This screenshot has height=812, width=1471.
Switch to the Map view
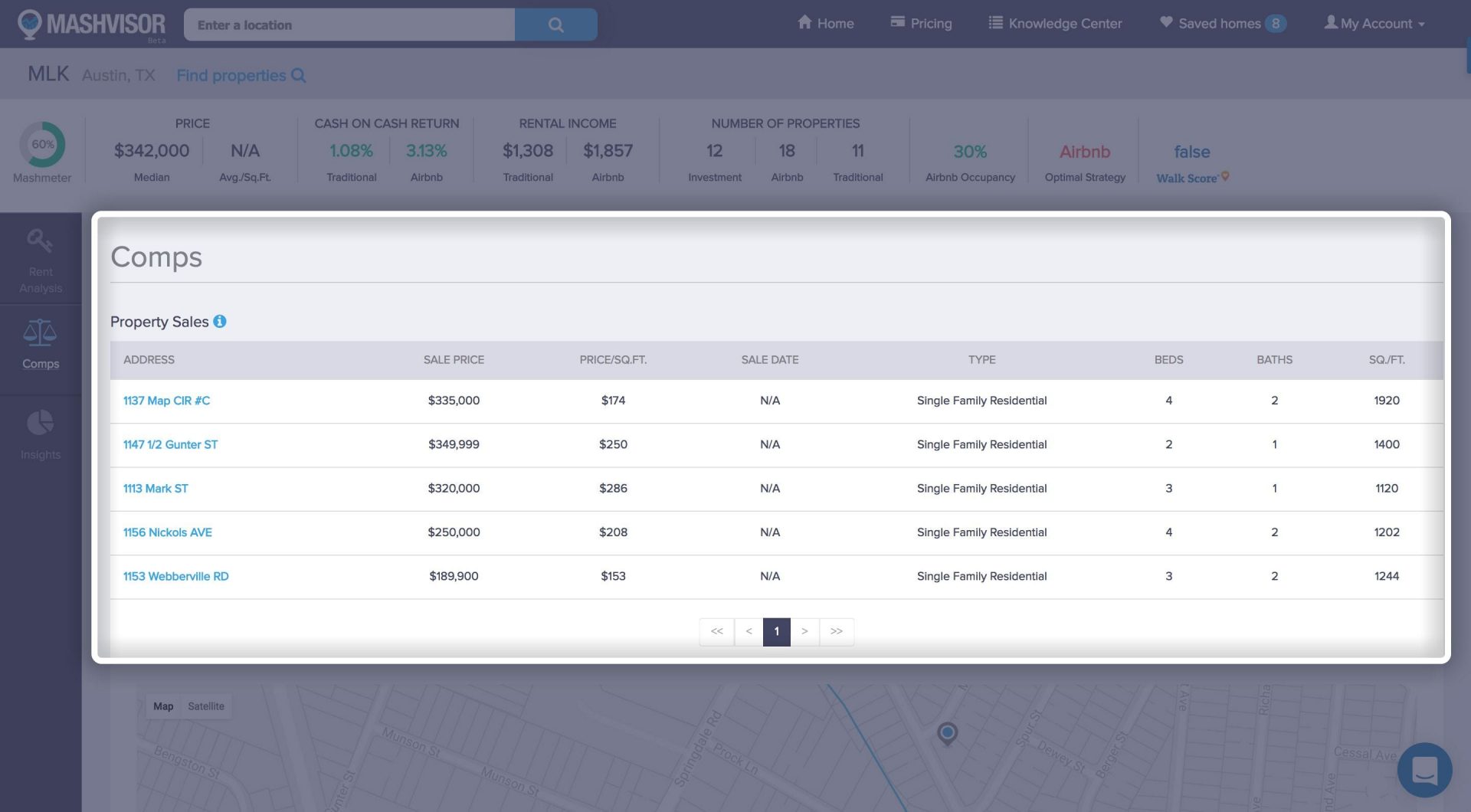162,706
